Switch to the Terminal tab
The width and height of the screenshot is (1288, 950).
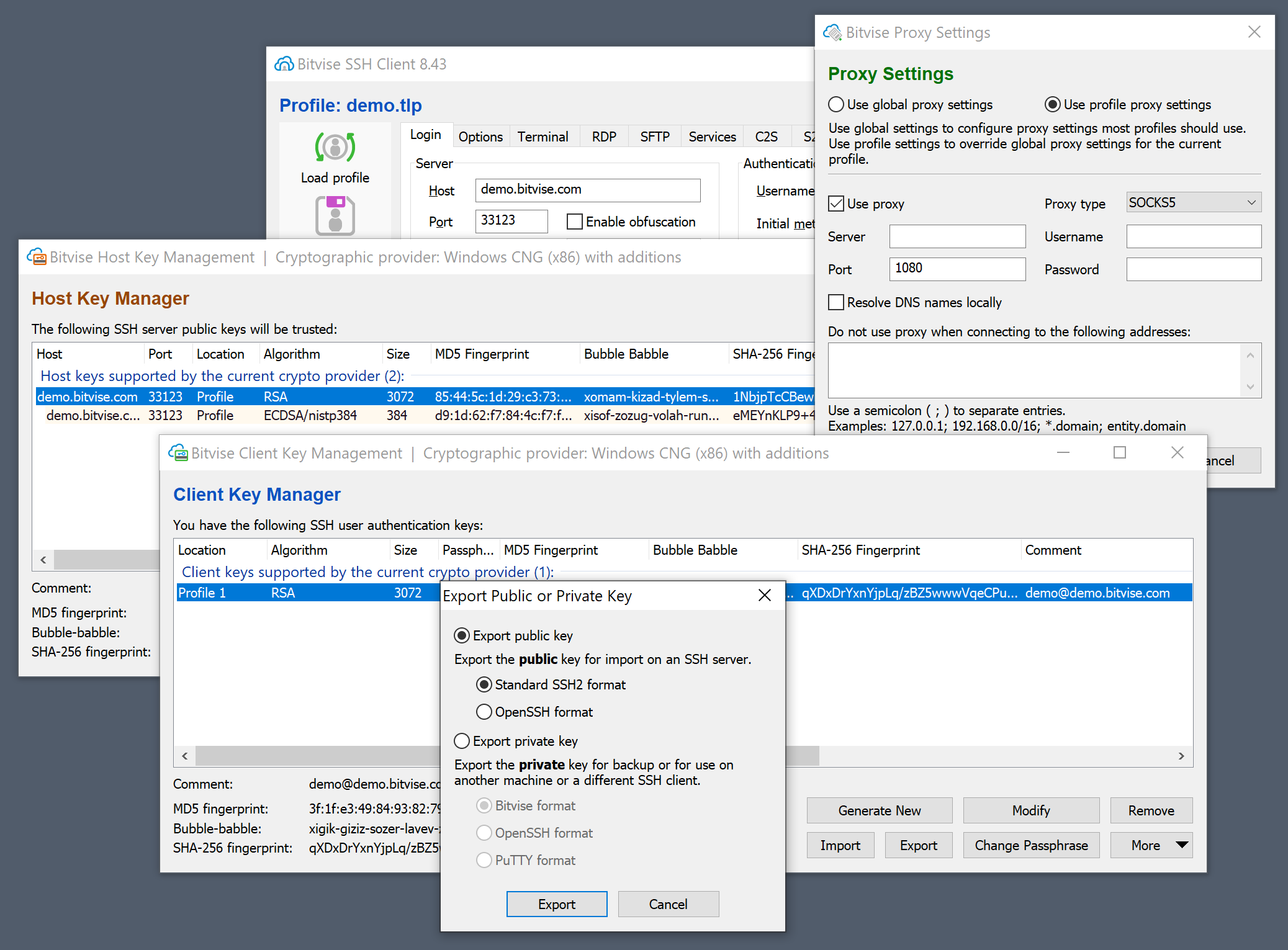[x=543, y=137]
